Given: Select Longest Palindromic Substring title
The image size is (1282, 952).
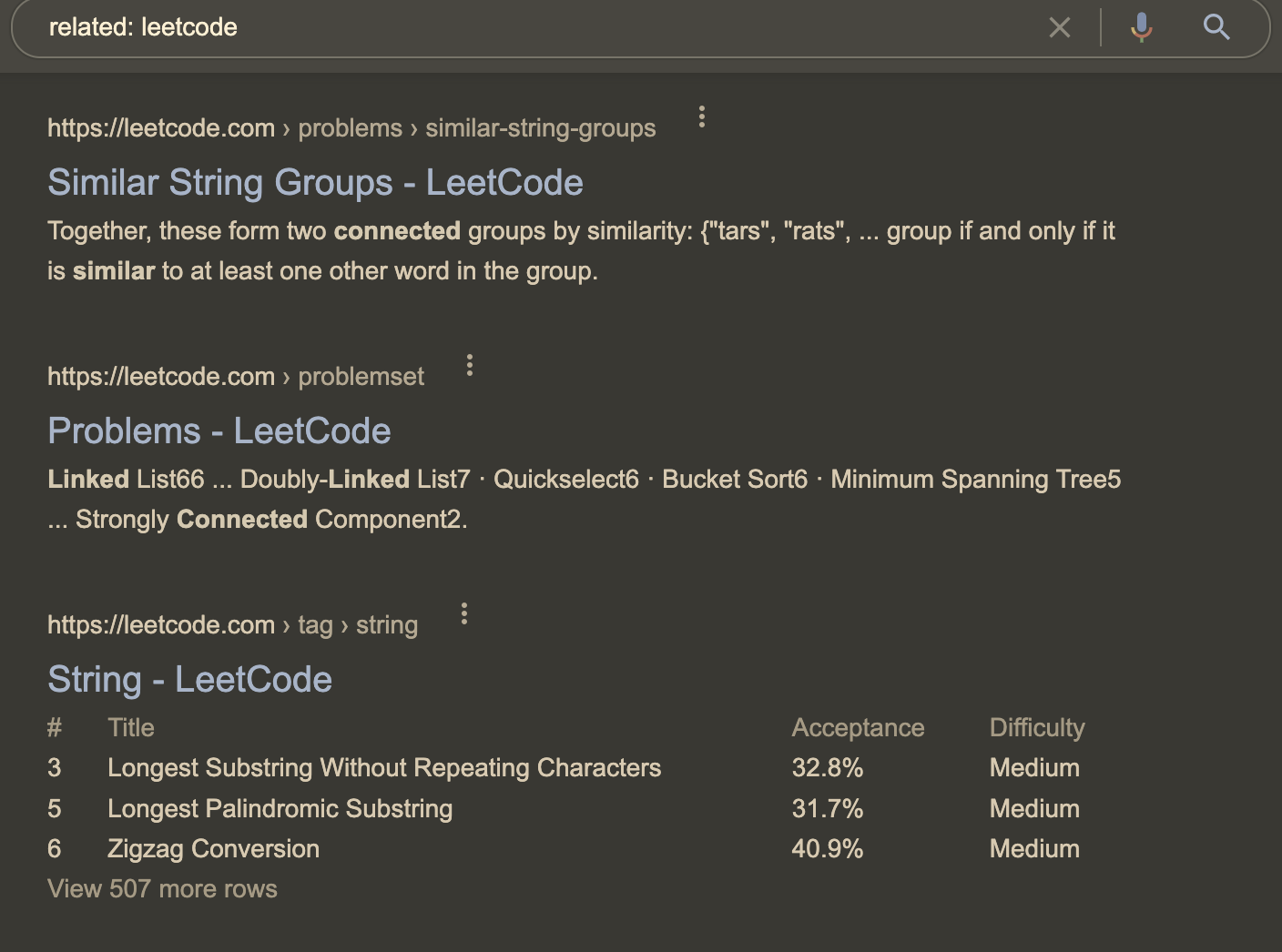Looking at the screenshot, I should pos(280,808).
